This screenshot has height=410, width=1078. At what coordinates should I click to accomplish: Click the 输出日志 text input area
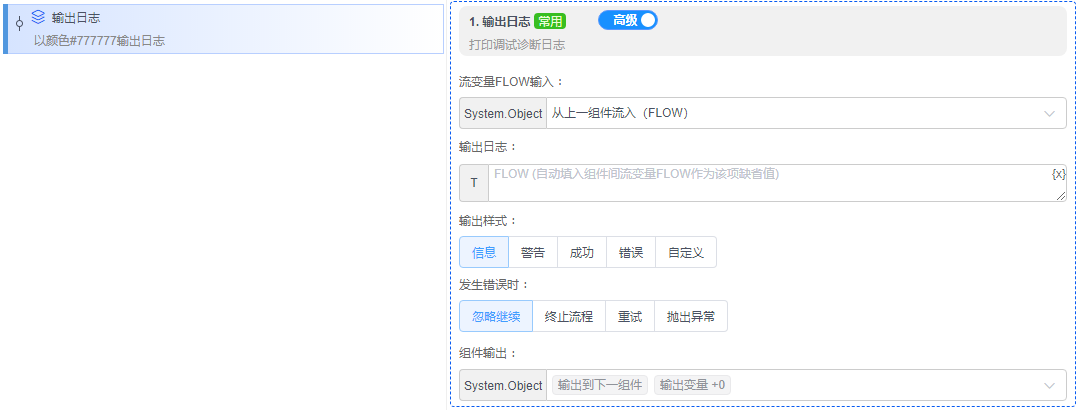[777, 183]
